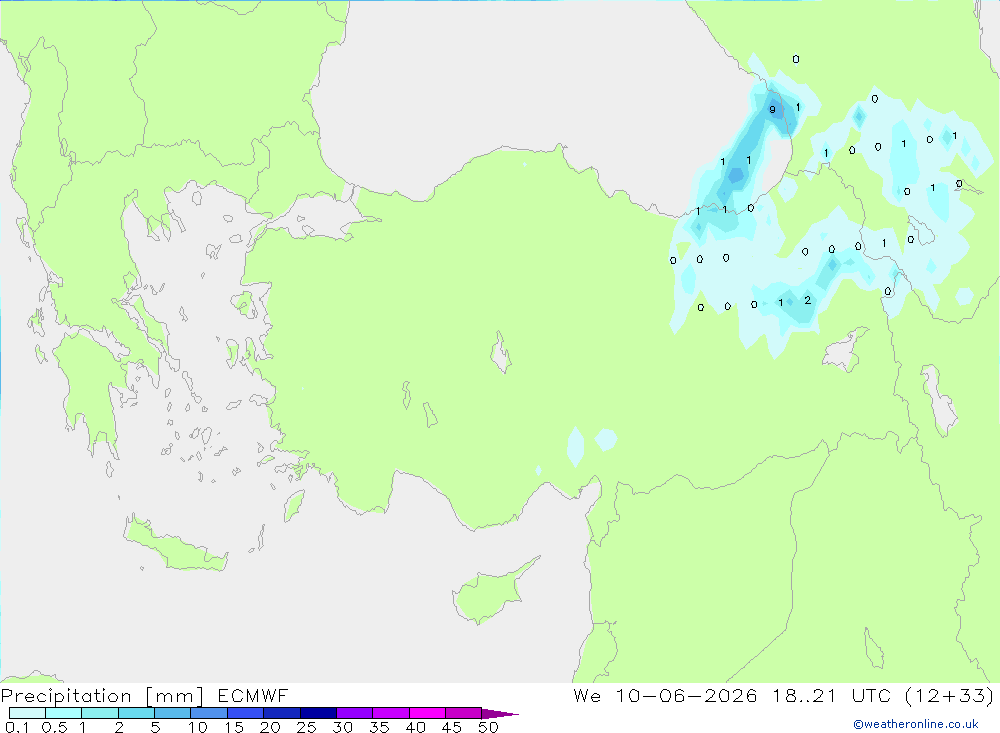Click the '35' legend value label

[x=379, y=727]
